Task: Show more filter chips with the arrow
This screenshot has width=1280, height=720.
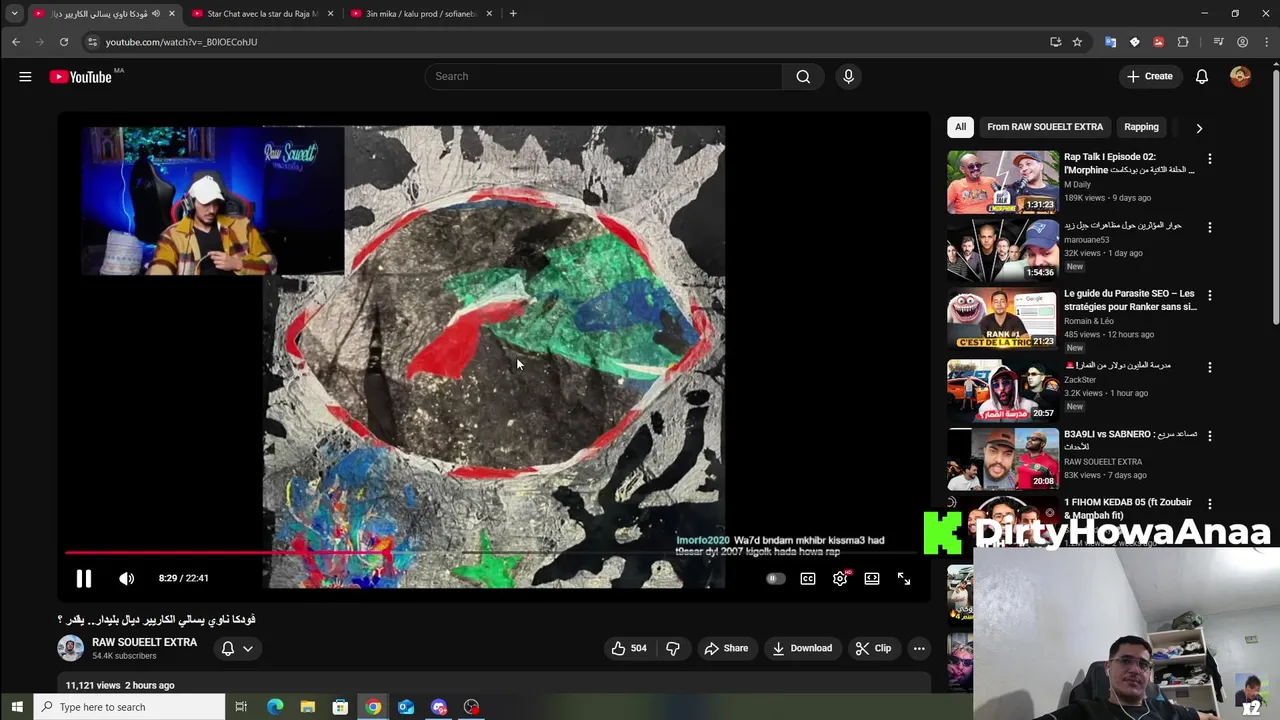Action: click(x=1199, y=128)
